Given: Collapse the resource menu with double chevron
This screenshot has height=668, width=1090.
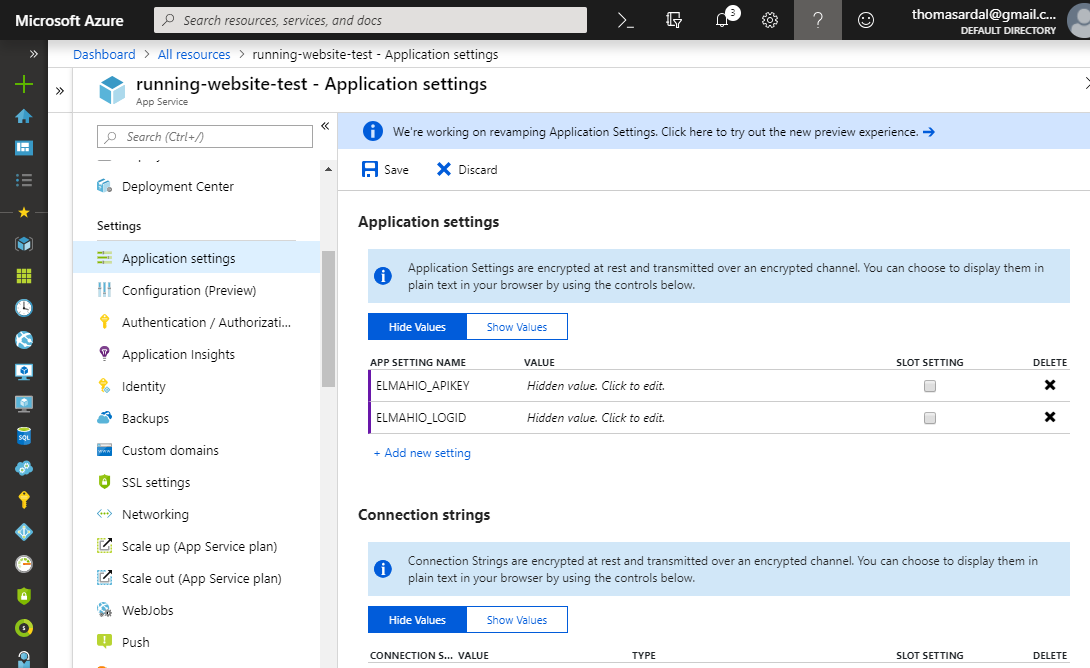Looking at the screenshot, I should click(x=325, y=126).
